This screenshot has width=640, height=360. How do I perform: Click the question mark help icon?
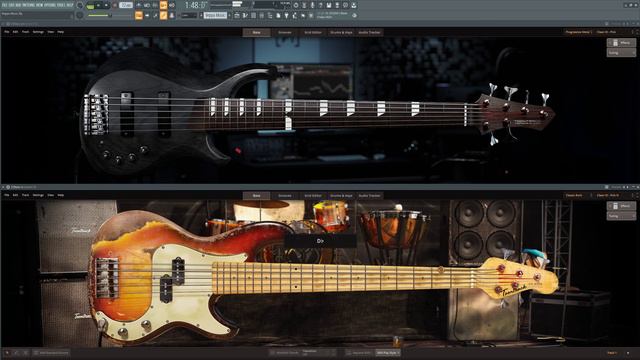pyautogui.click(x=320, y=5)
